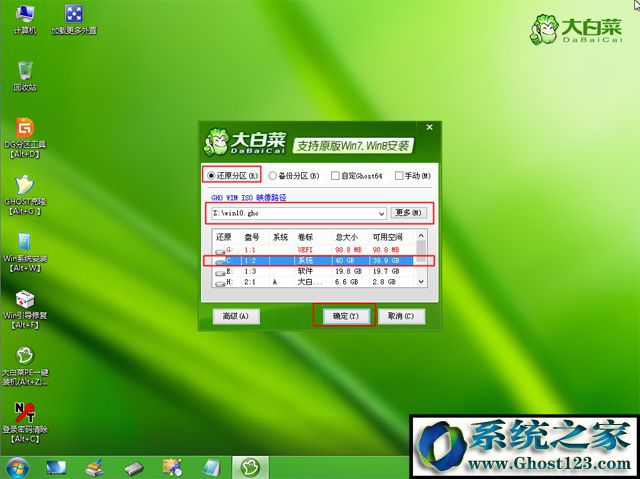Launch Win系统安装 desktop icon
640x479 pixels.
(25, 252)
